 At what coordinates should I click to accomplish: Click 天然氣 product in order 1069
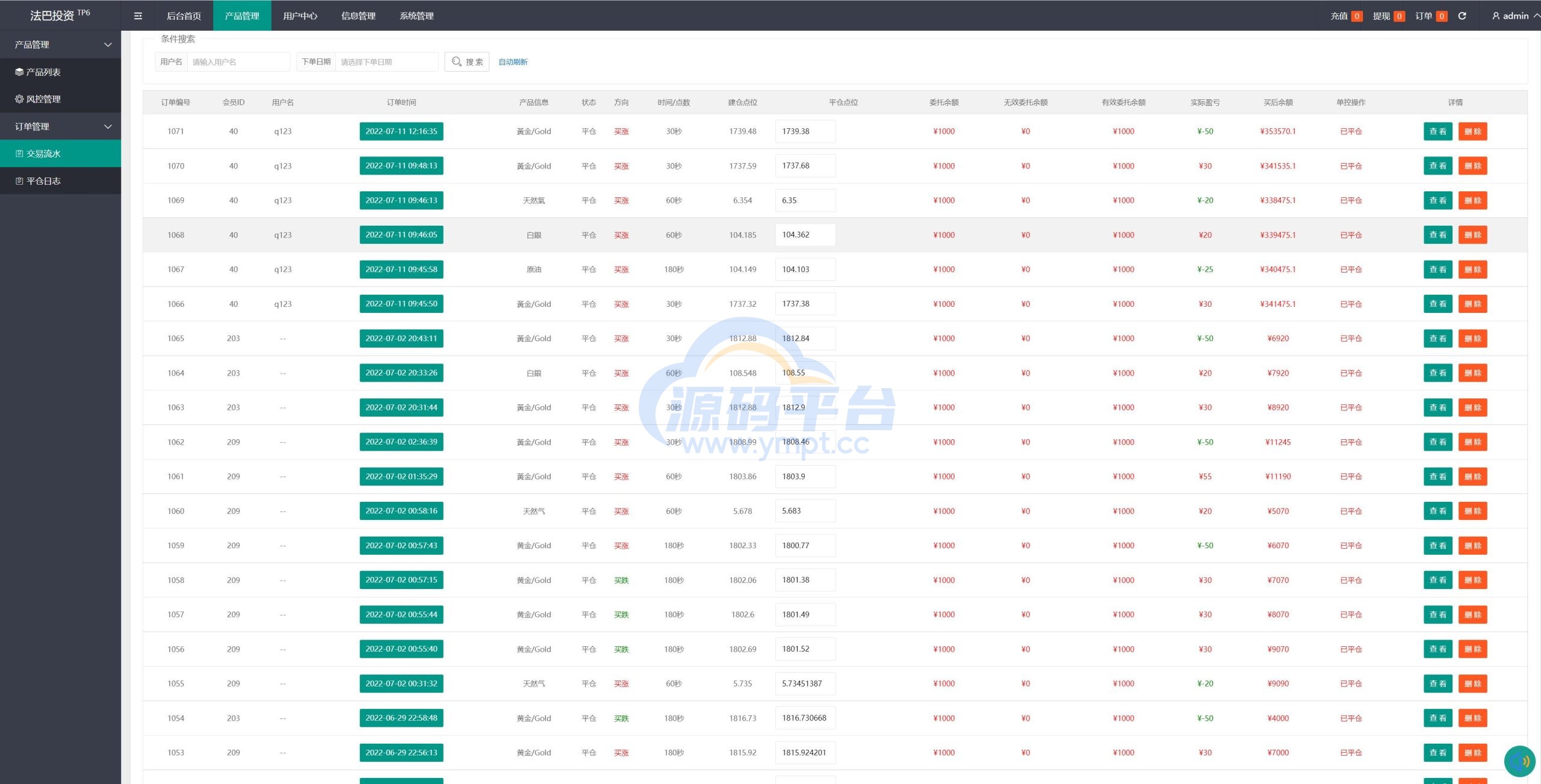[534, 200]
